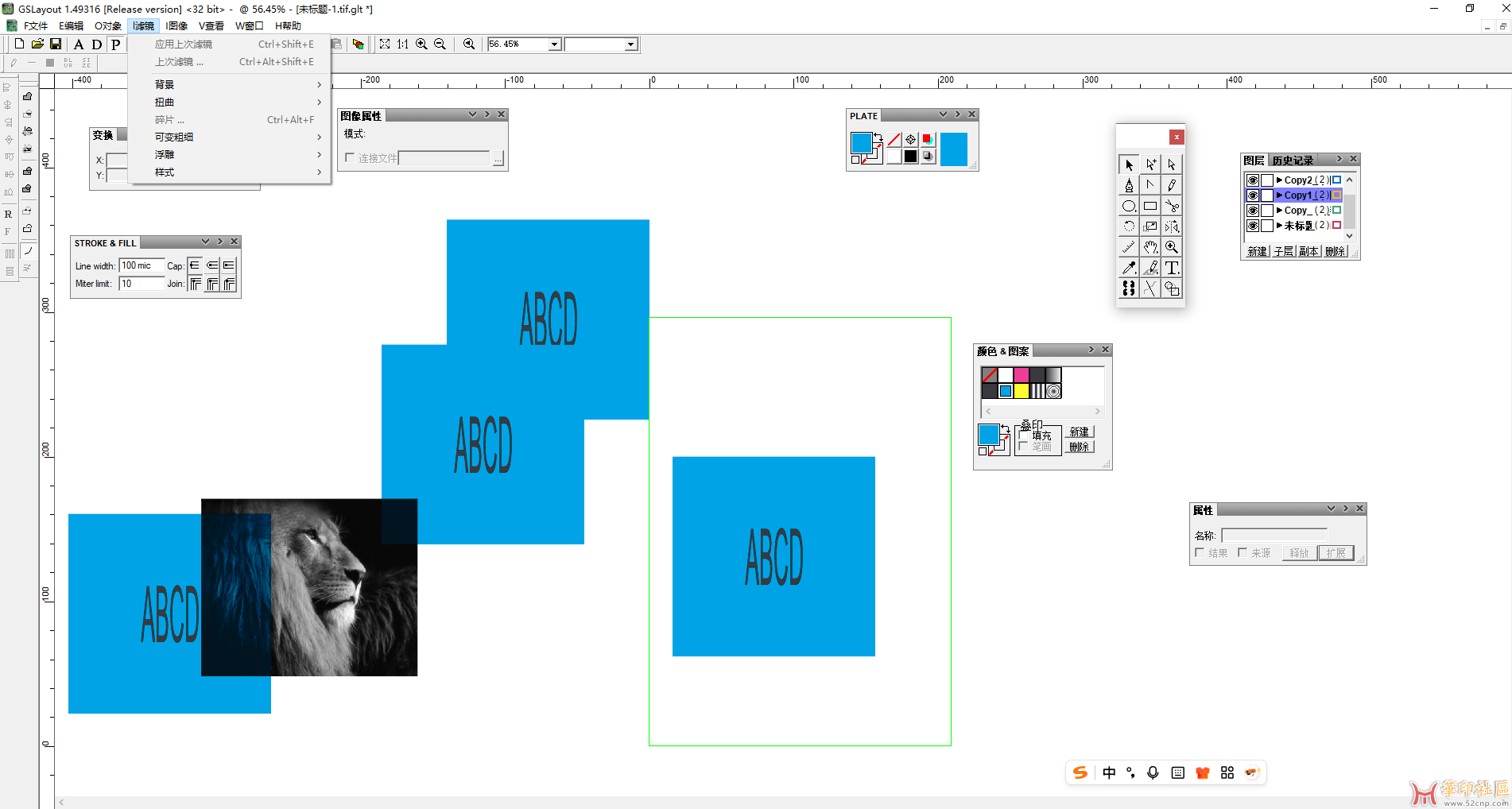Open the 扭曲 filter submenu

pyautogui.click(x=230, y=102)
